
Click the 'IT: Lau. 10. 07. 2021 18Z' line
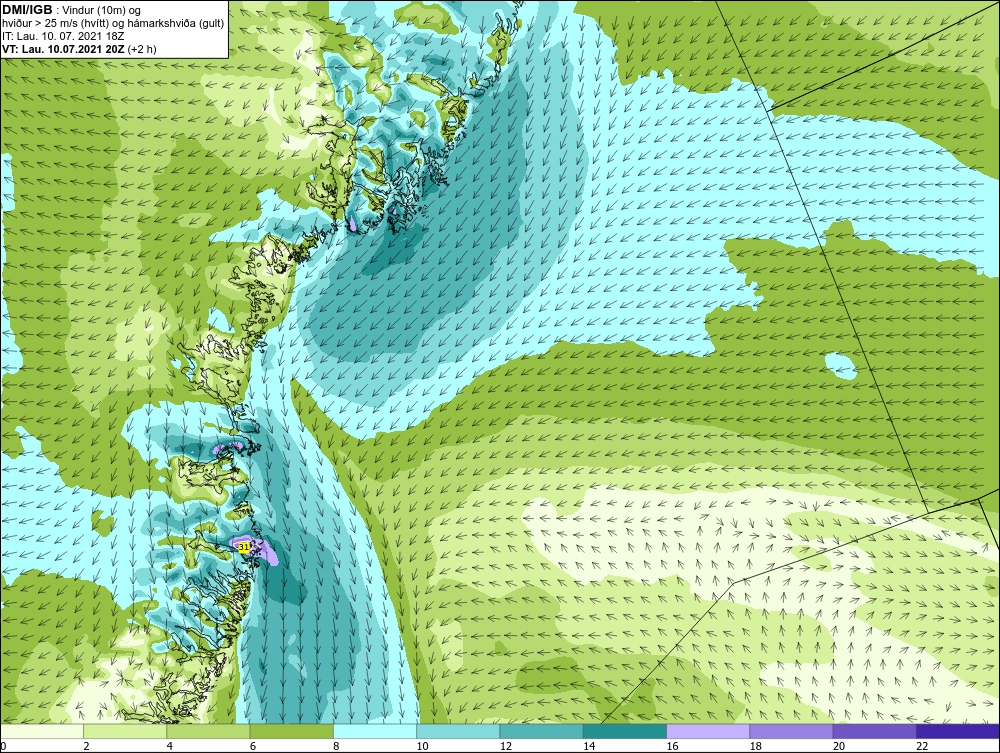click(63, 36)
